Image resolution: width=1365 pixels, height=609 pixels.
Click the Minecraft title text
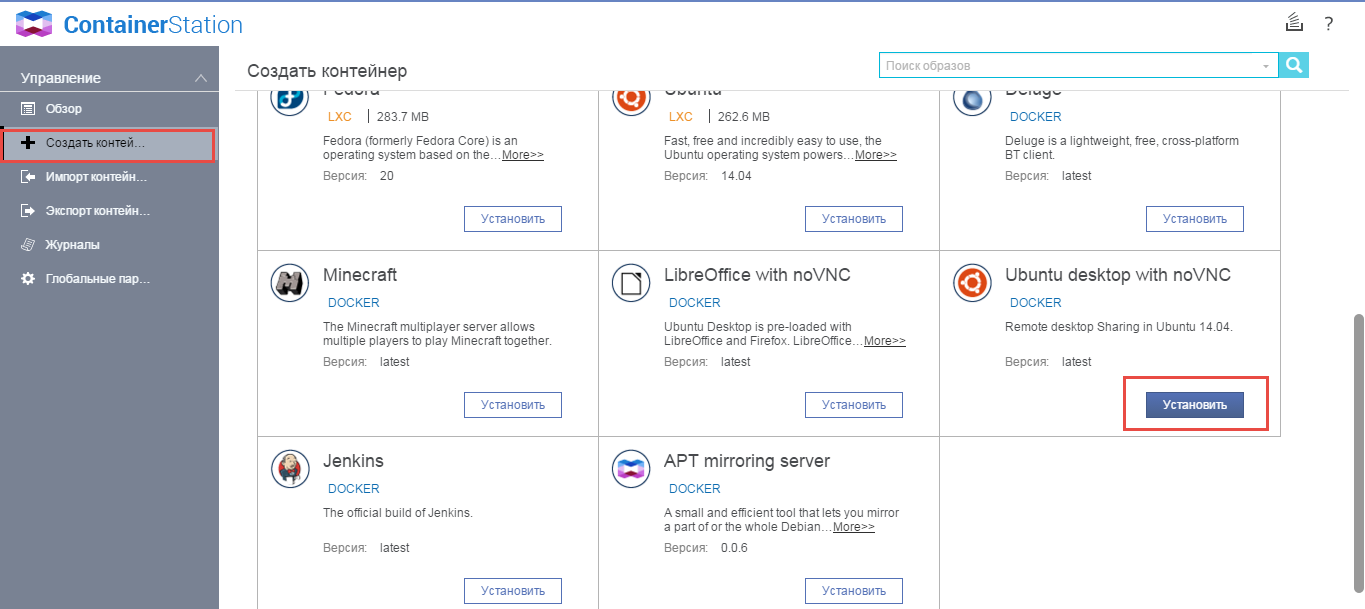click(360, 275)
